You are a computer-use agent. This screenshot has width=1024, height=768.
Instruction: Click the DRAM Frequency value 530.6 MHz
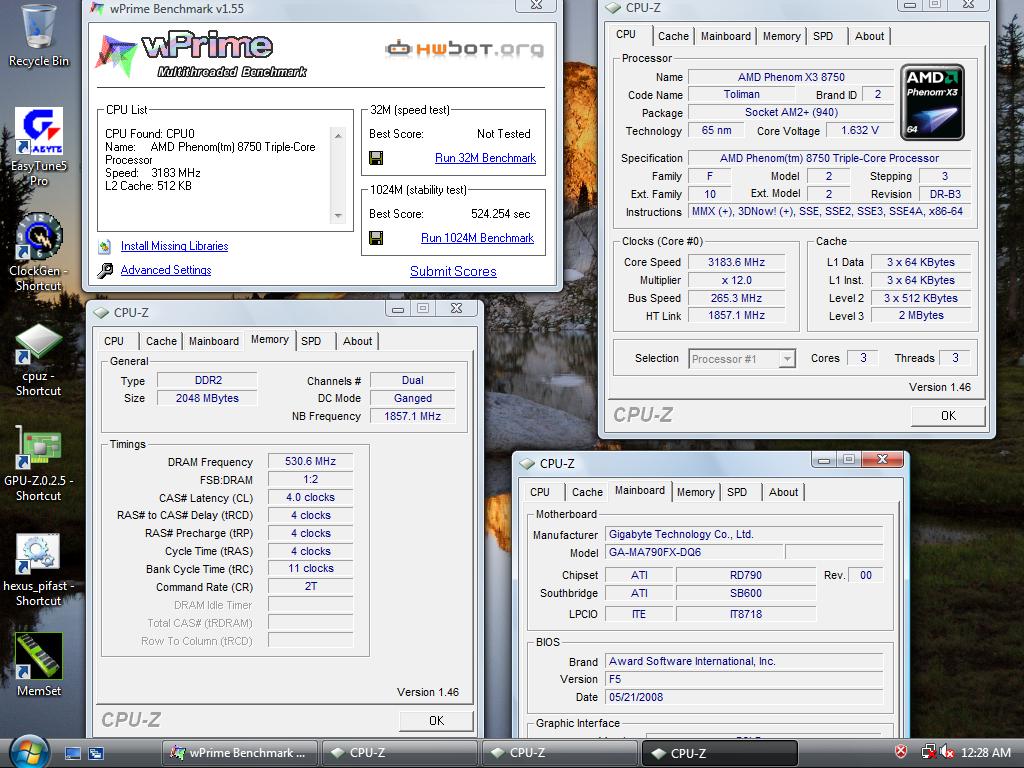[x=310, y=462]
